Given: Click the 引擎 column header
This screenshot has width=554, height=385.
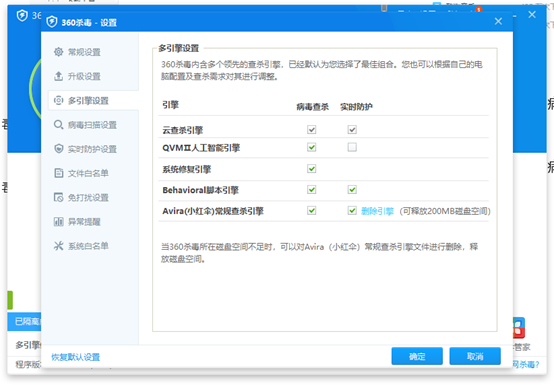Looking at the screenshot, I should (170, 105).
